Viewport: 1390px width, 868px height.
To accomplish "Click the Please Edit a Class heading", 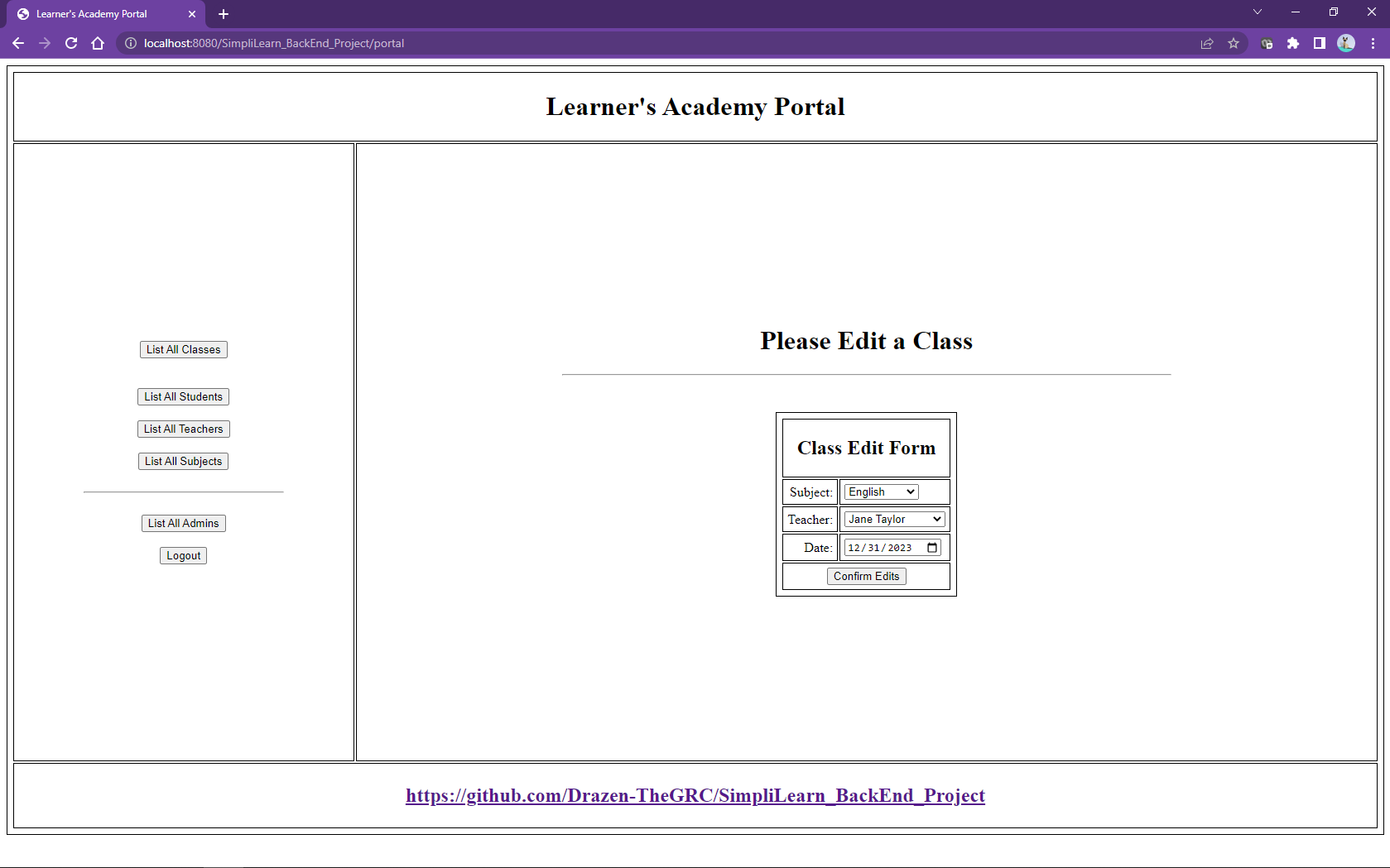I will 866,341.
